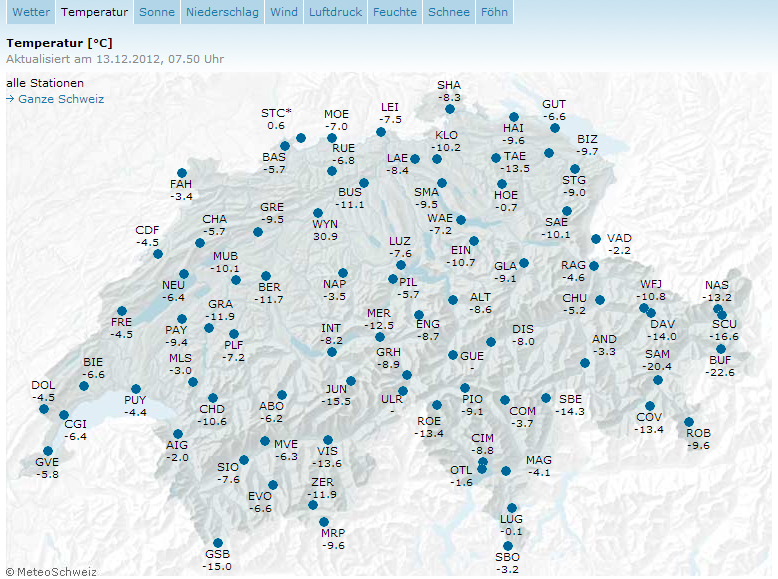778x579 pixels.
Task: Show the Feuchte tab
Action: coord(395,12)
